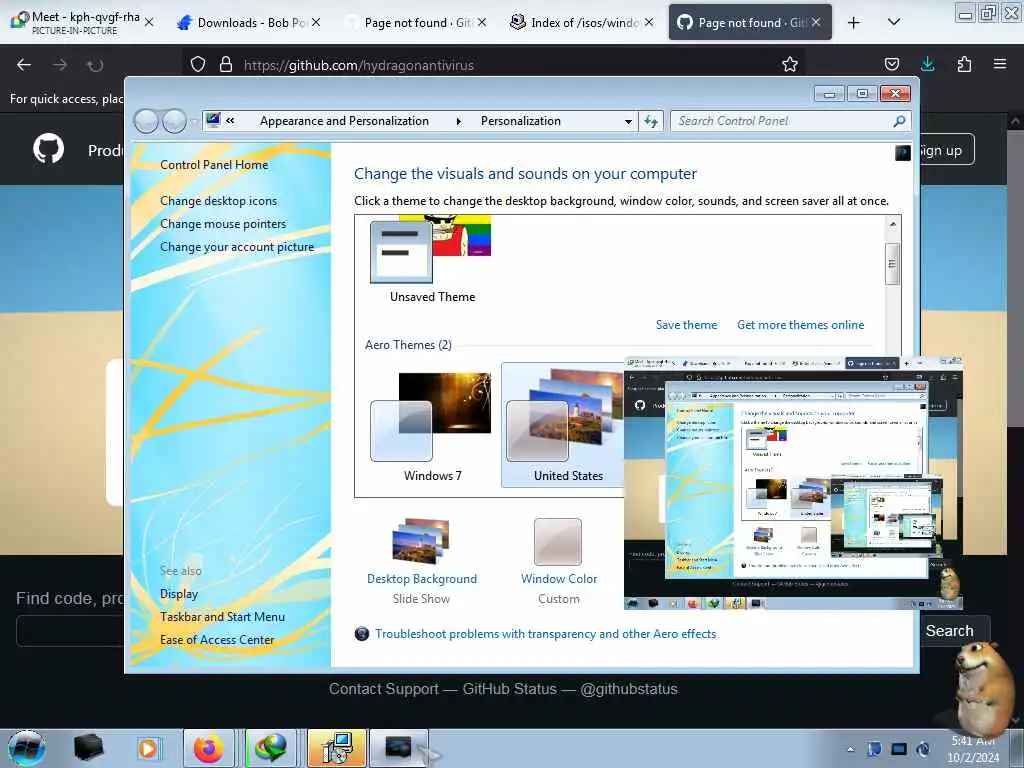The height and width of the screenshot is (768, 1024).
Task: List all Firefox tabs dropdown
Action: pos(894,22)
